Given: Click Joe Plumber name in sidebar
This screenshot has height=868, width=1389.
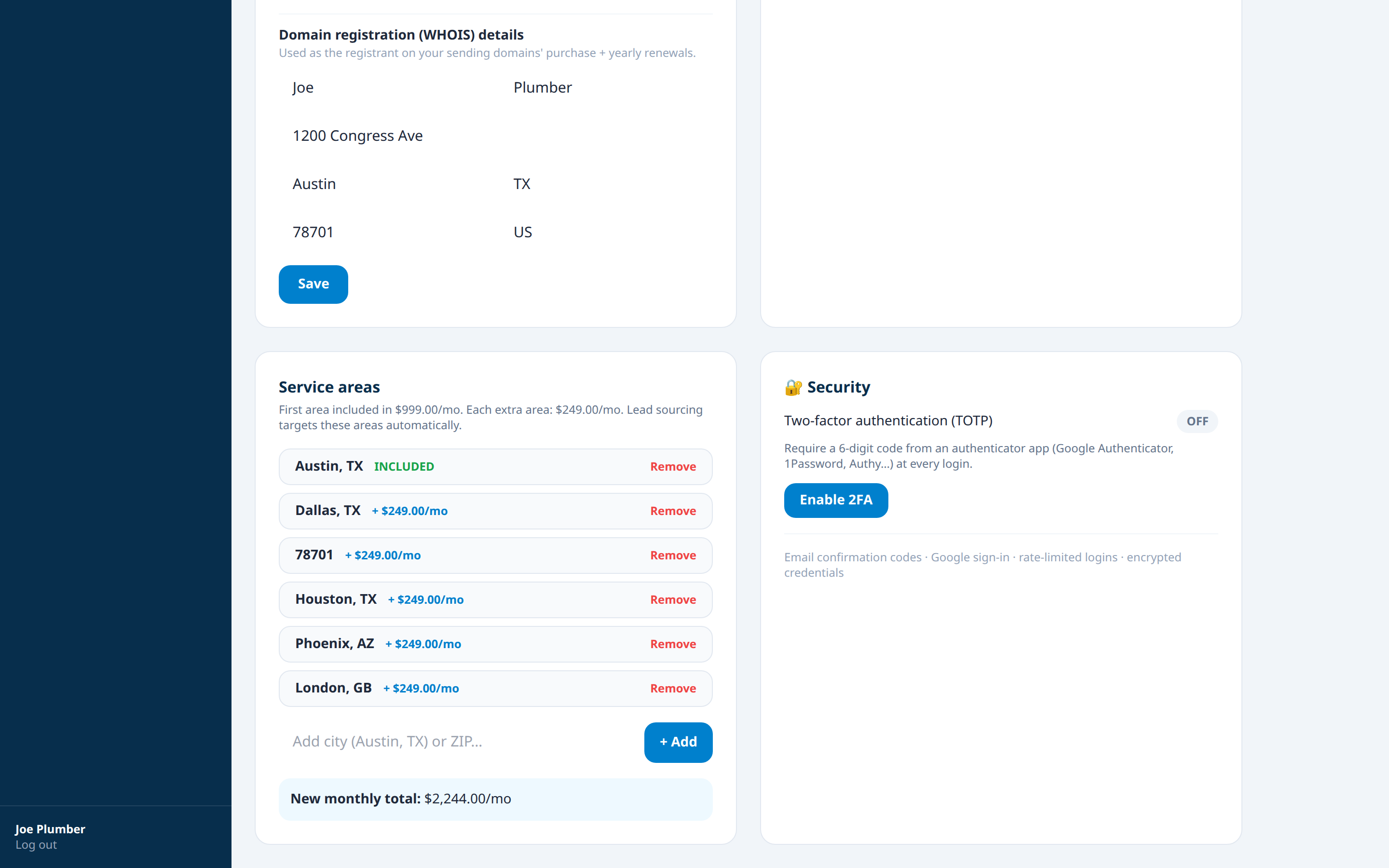Looking at the screenshot, I should click(50, 829).
